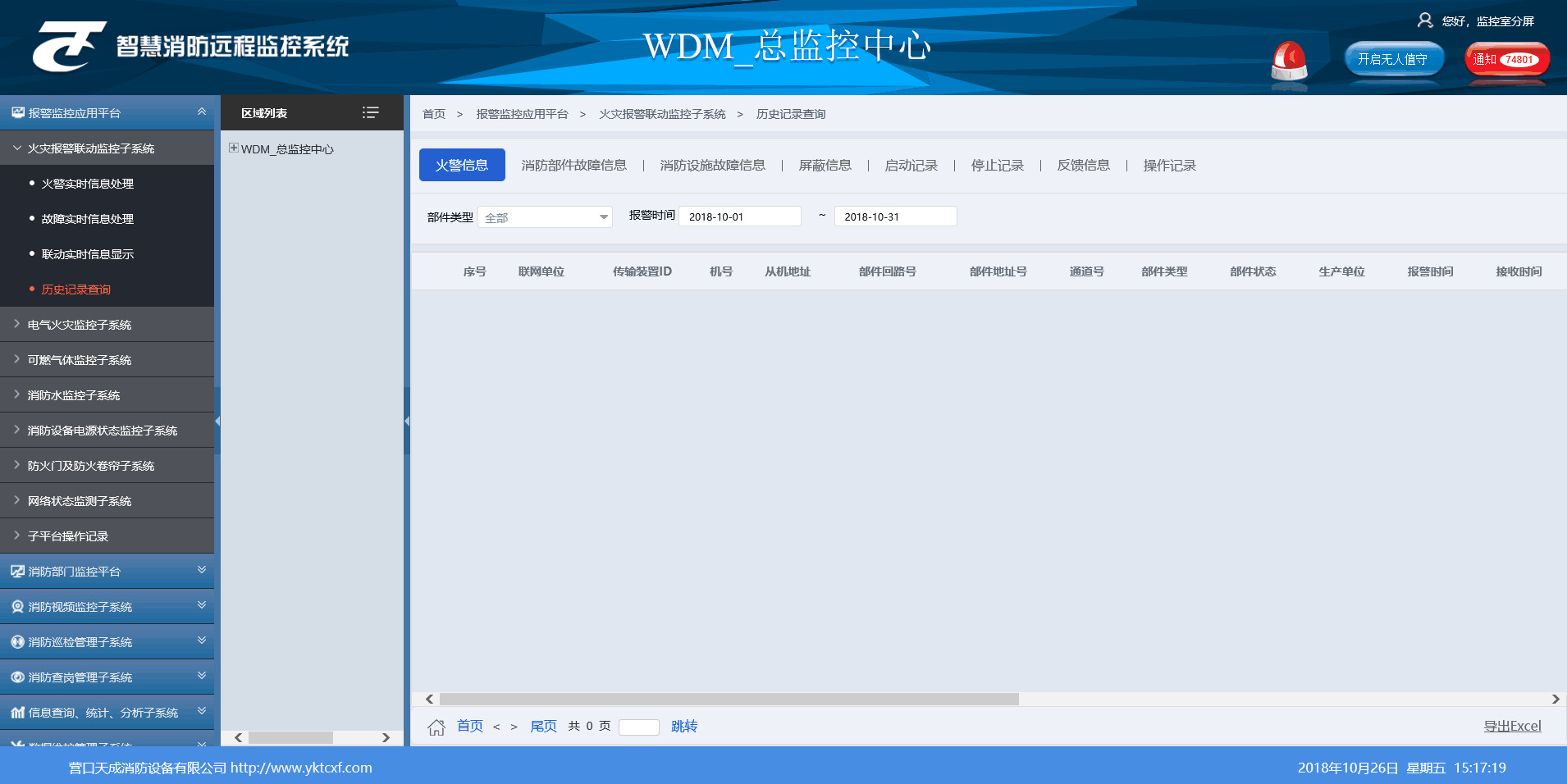Click the table horizontal scrollbar left arrow
Screen dimensions: 1567x784
pyautogui.click(x=429, y=700)
